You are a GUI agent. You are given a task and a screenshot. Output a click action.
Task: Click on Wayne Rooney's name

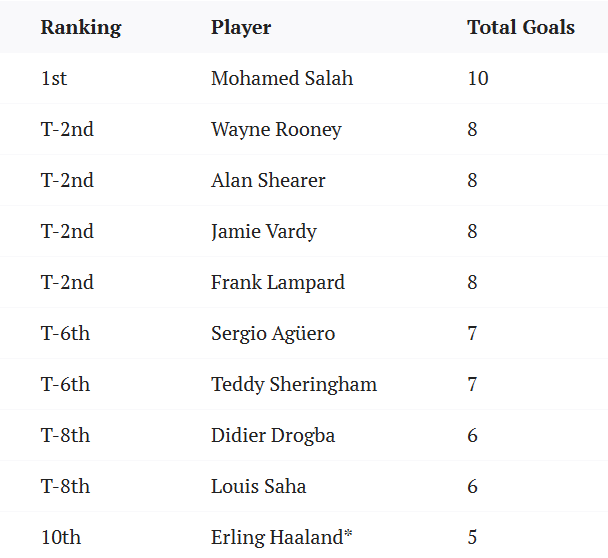(x=276, y=129)
